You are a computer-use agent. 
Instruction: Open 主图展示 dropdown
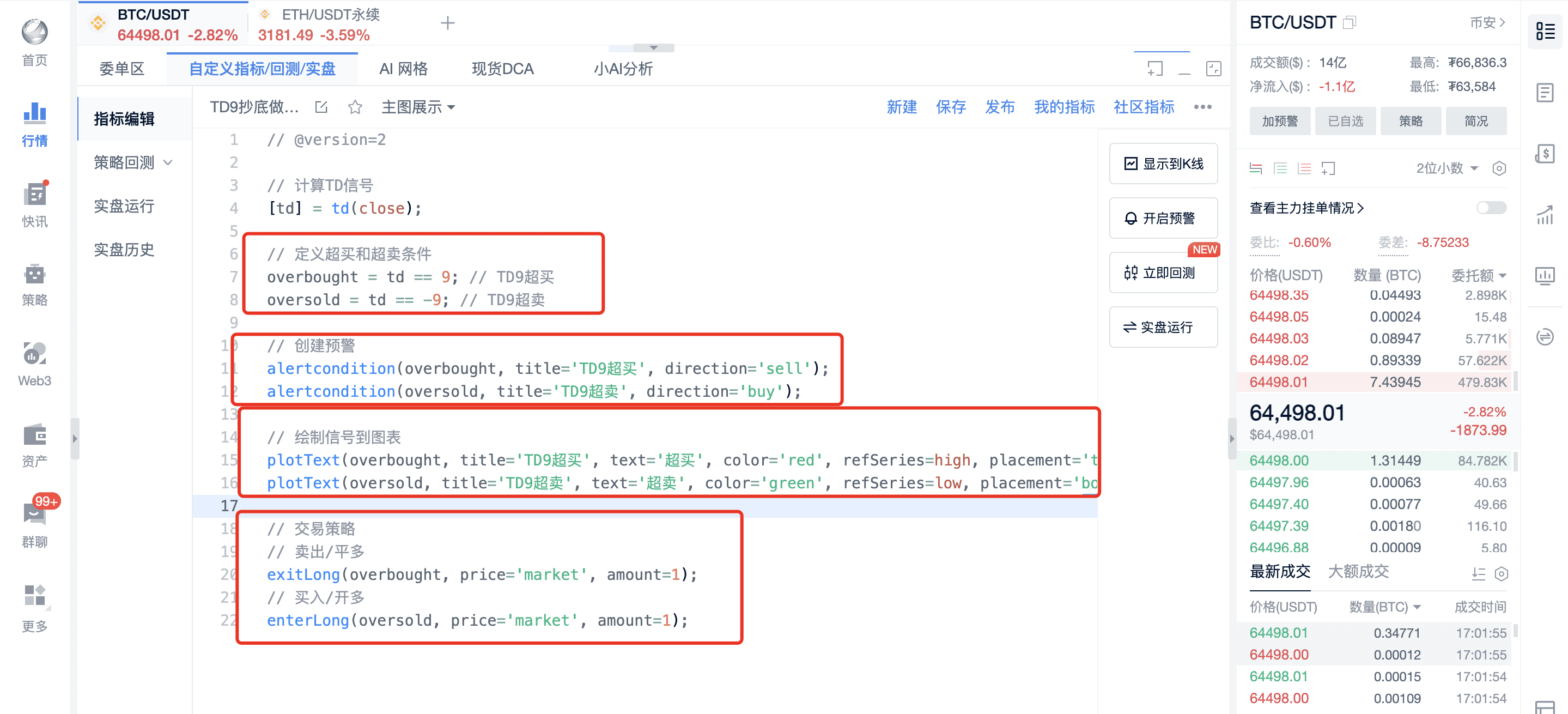[418, 107]
